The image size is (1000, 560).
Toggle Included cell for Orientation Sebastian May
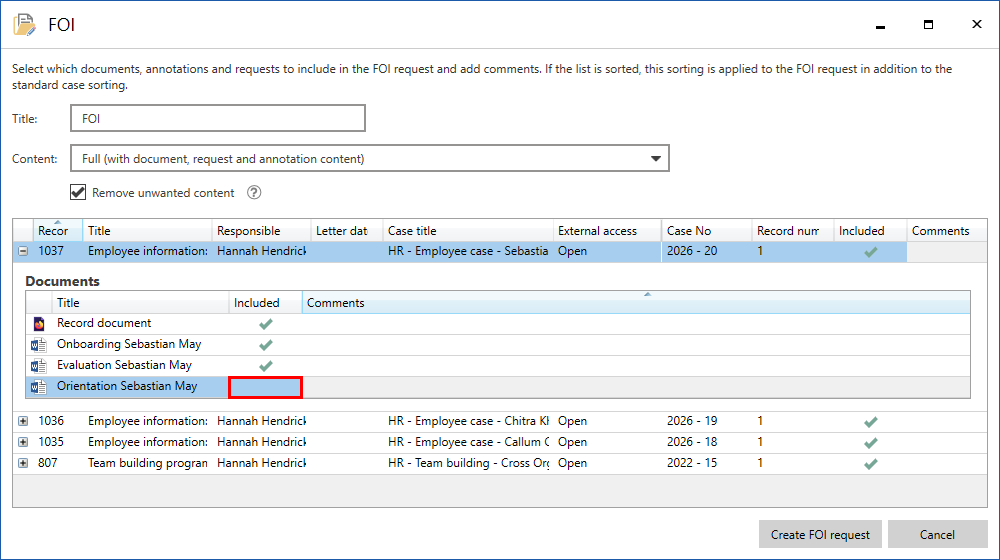pos(265,387)
